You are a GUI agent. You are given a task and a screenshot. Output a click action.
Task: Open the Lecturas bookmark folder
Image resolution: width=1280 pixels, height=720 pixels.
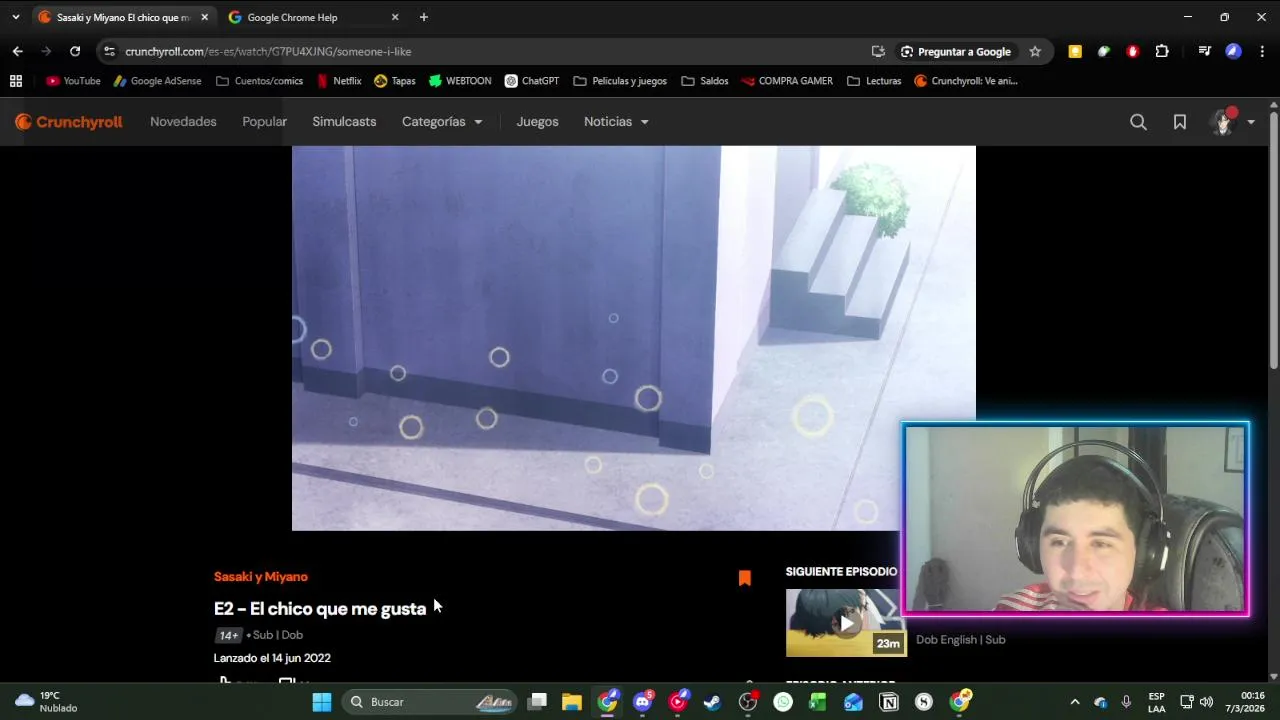click(x=874, y=81)
